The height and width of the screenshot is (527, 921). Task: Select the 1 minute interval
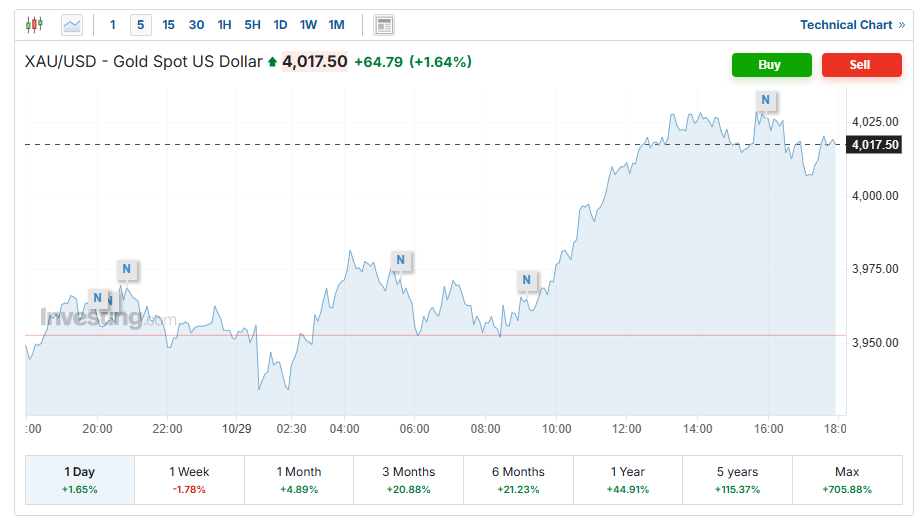[112, 25]
